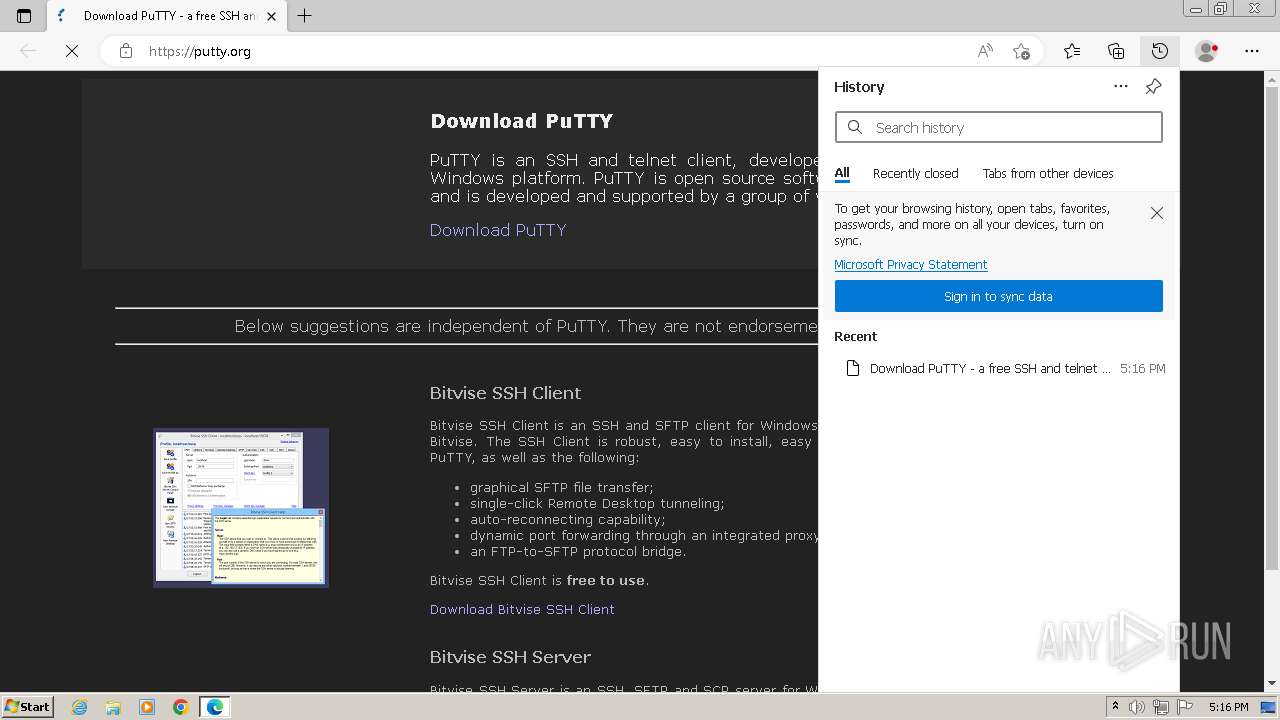Dismiss the sync notice

(x=1156, y=213)
